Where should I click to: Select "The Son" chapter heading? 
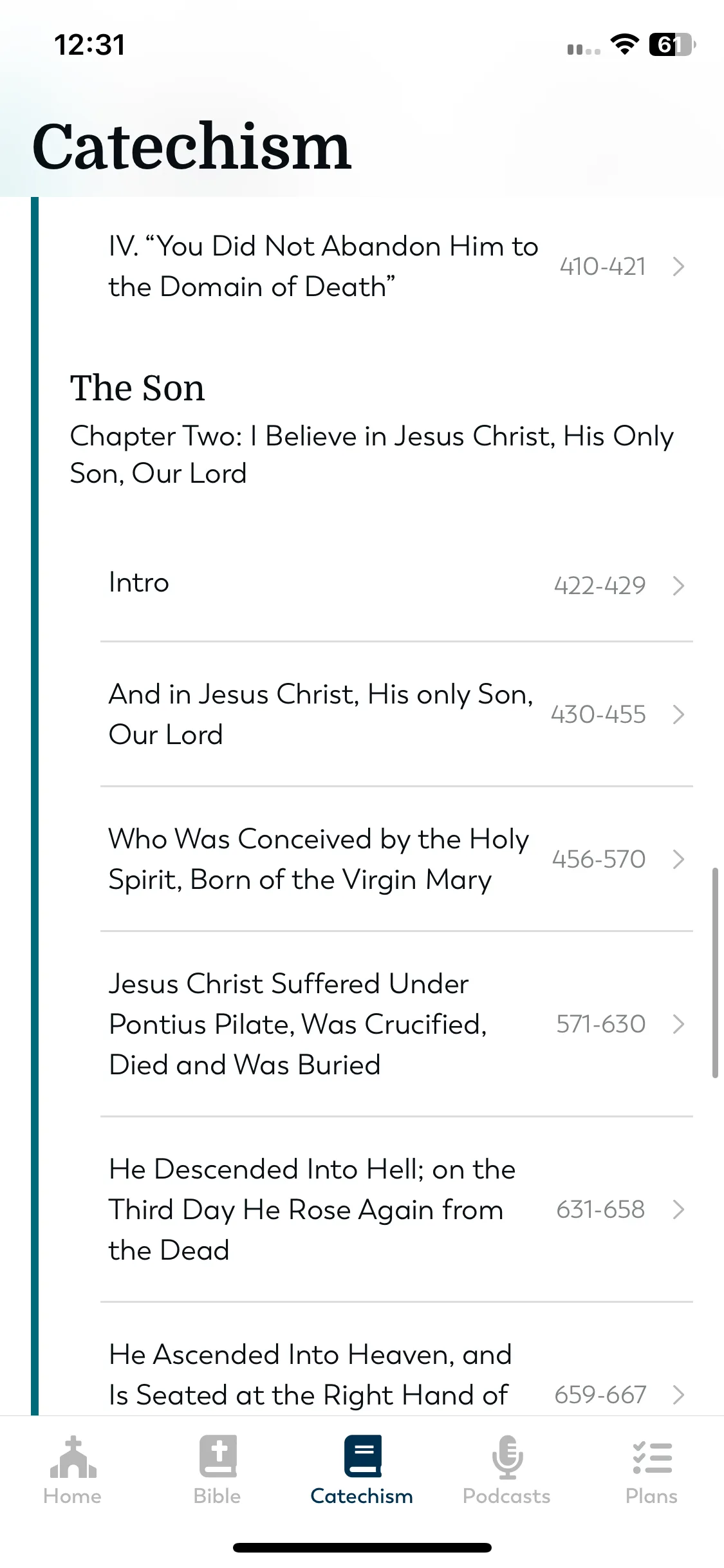coord(137,388)
